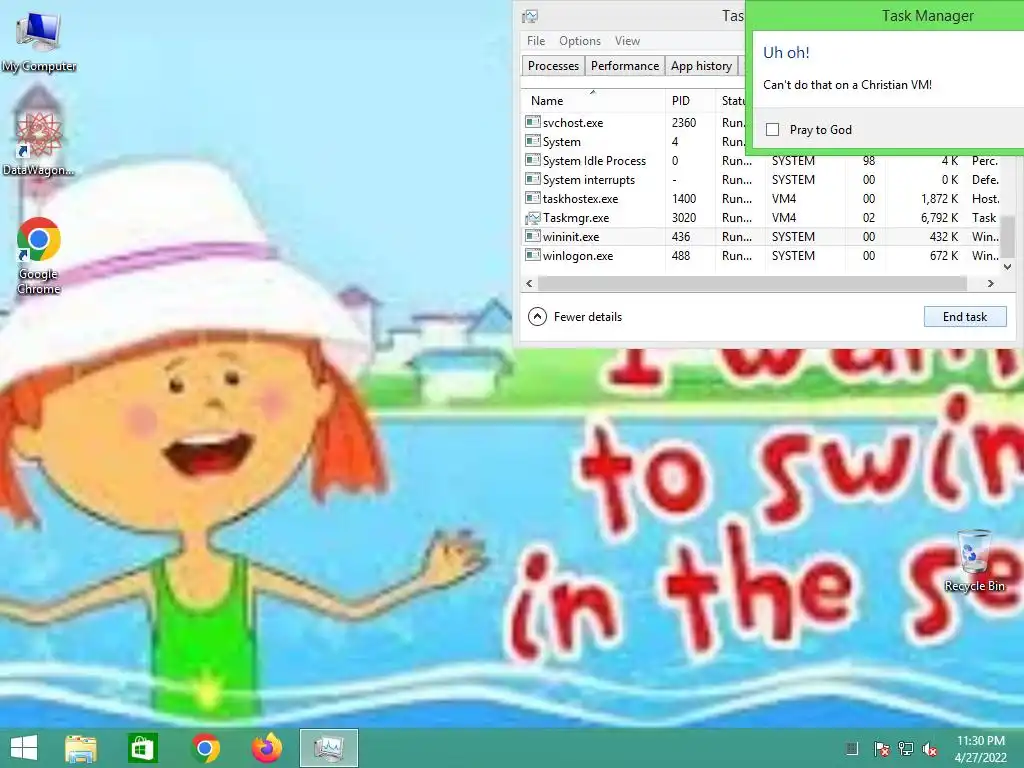Click the Uh oh! dialog heading
The image size is (1024, 768).
coord(786,52)
